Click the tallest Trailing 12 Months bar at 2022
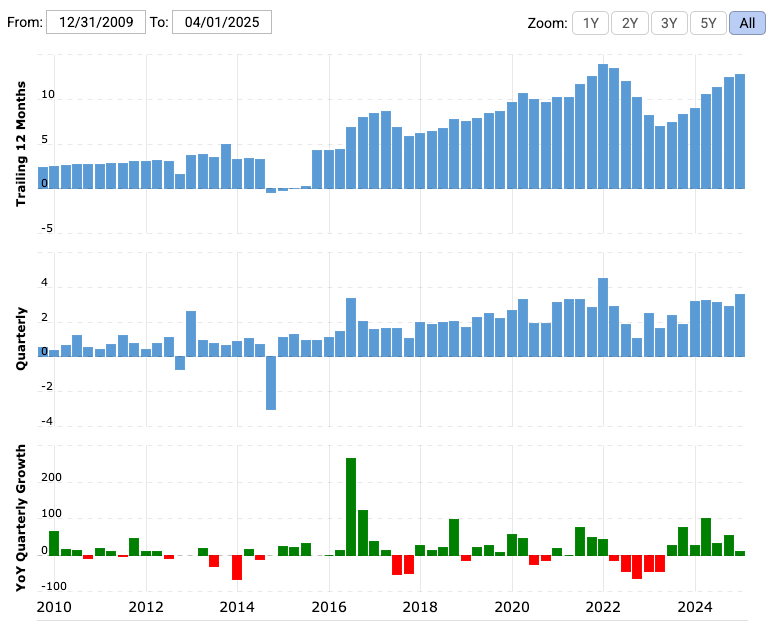Viewport: 770px width, 621px height. 603,126
